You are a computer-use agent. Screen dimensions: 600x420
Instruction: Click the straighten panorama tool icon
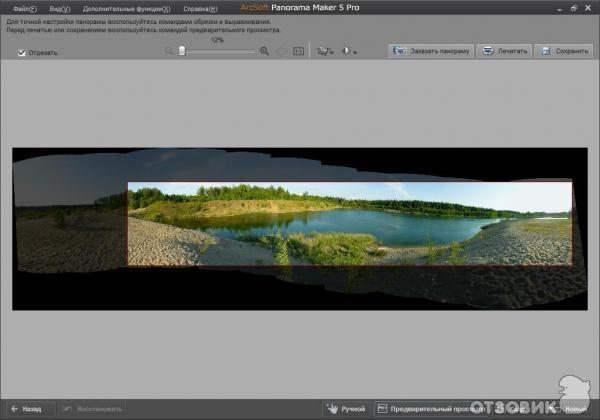321,50
